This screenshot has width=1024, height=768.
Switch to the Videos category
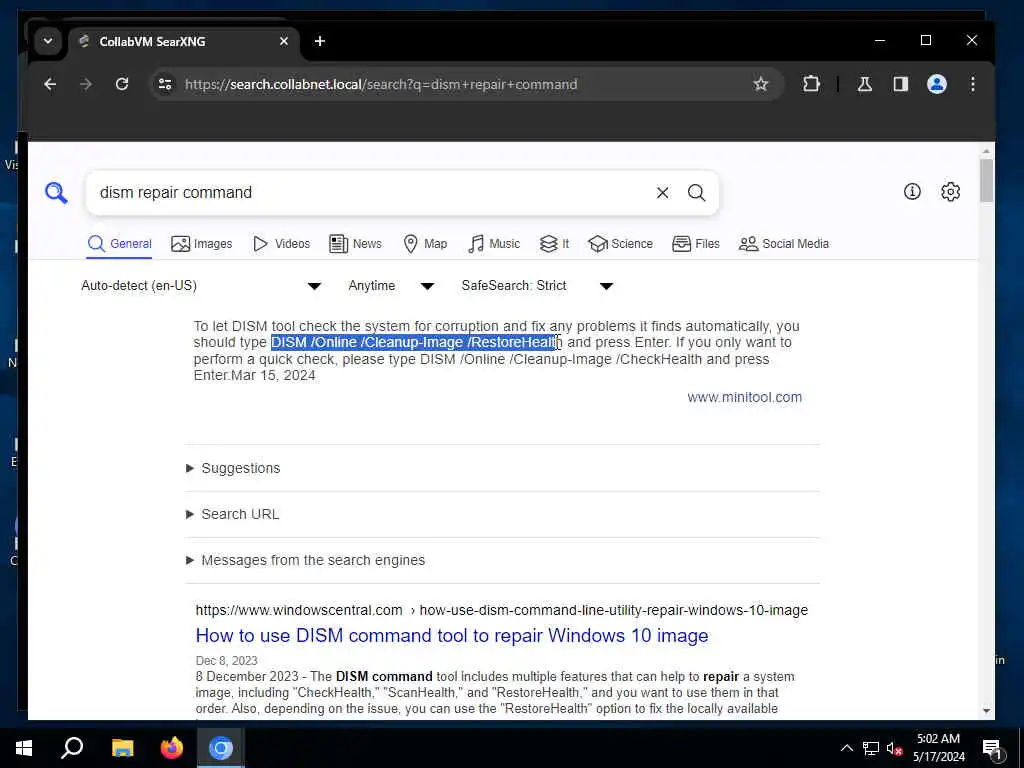(x=281, y=244)
